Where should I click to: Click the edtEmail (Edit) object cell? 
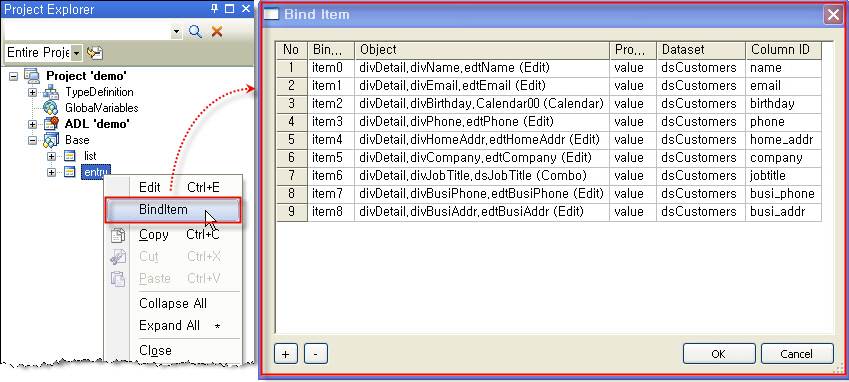point(482,86)
